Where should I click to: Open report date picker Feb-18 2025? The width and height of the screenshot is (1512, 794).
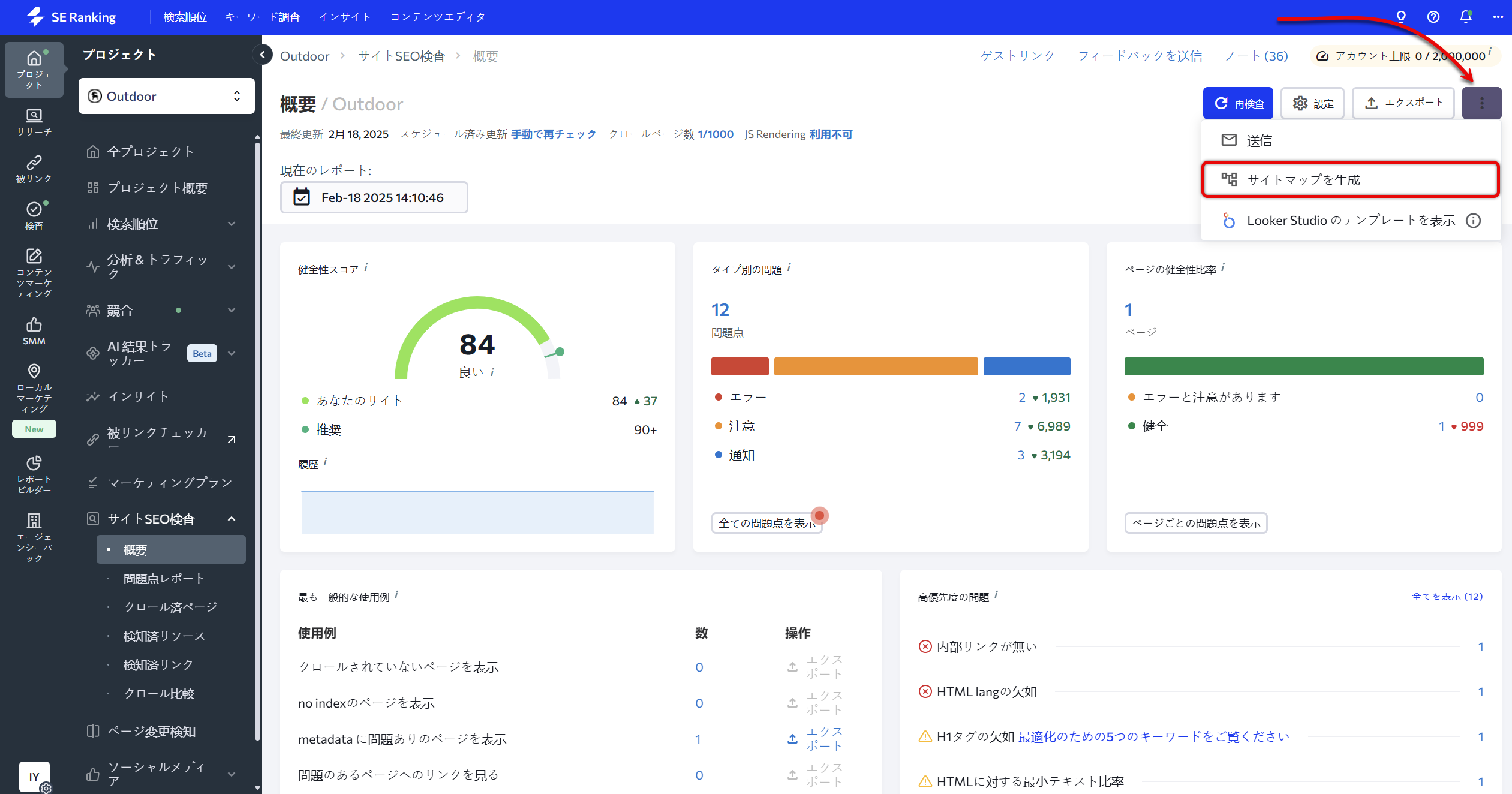[x=374, y=197]
